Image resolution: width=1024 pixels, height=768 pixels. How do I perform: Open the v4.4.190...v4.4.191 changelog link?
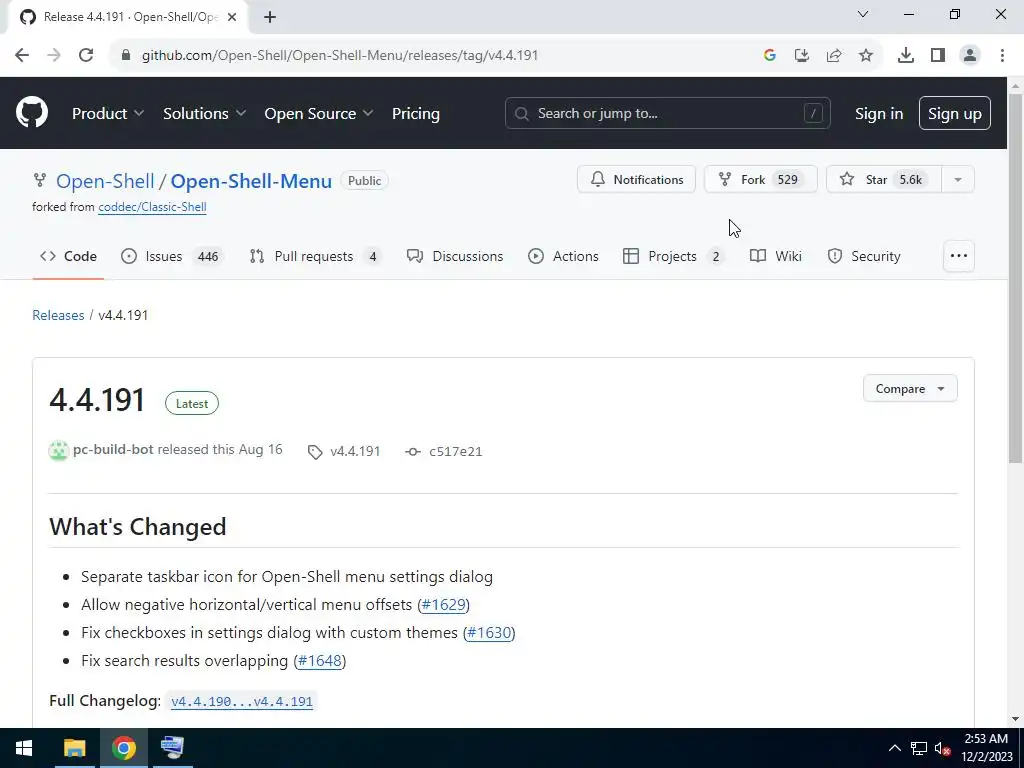coord(242,701)
